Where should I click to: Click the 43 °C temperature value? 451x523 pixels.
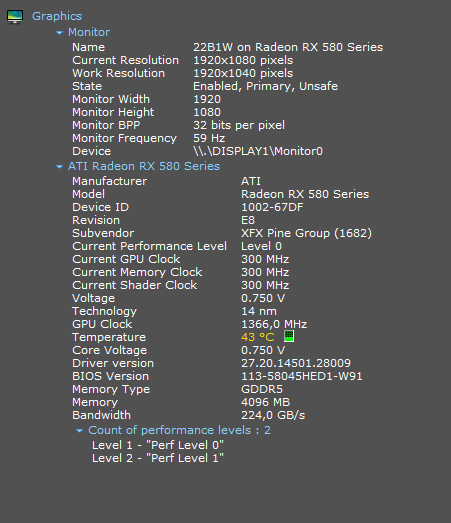point(258,337)
